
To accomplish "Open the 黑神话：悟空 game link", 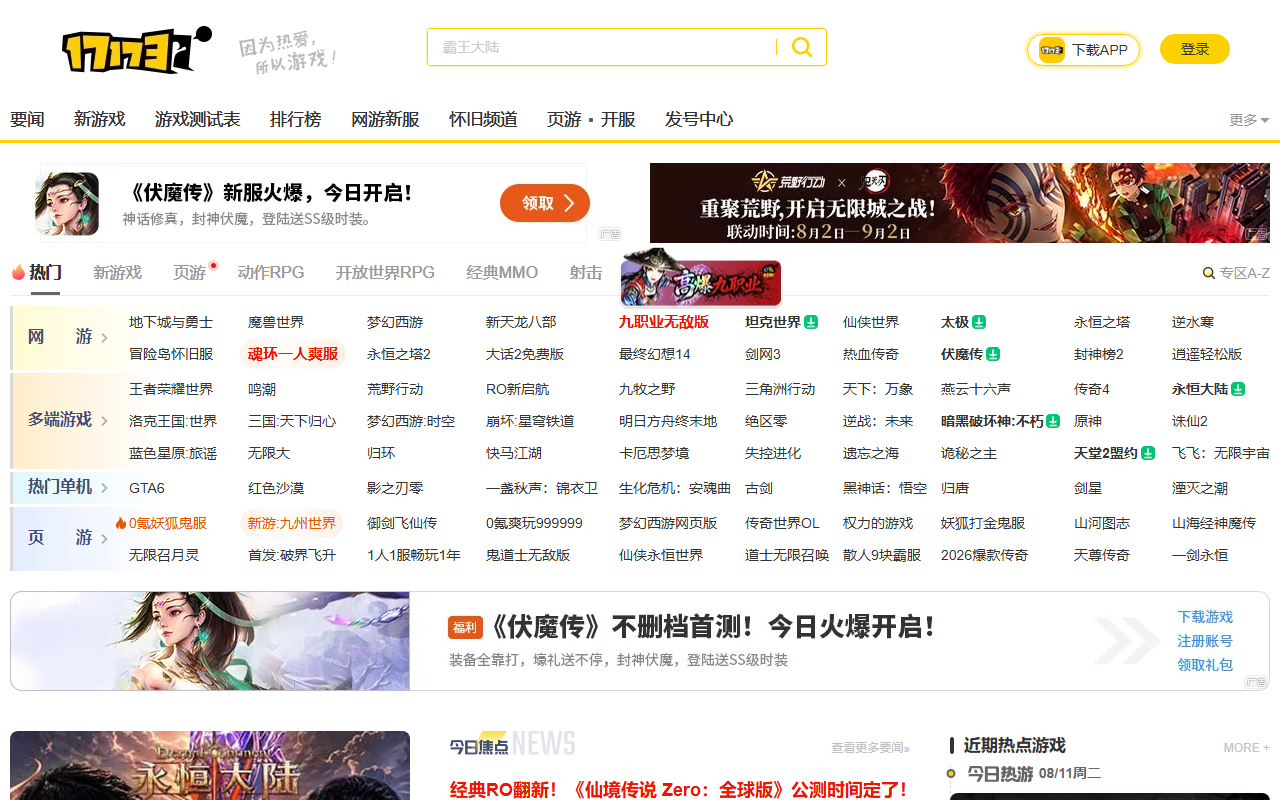I will pos(885,488).
